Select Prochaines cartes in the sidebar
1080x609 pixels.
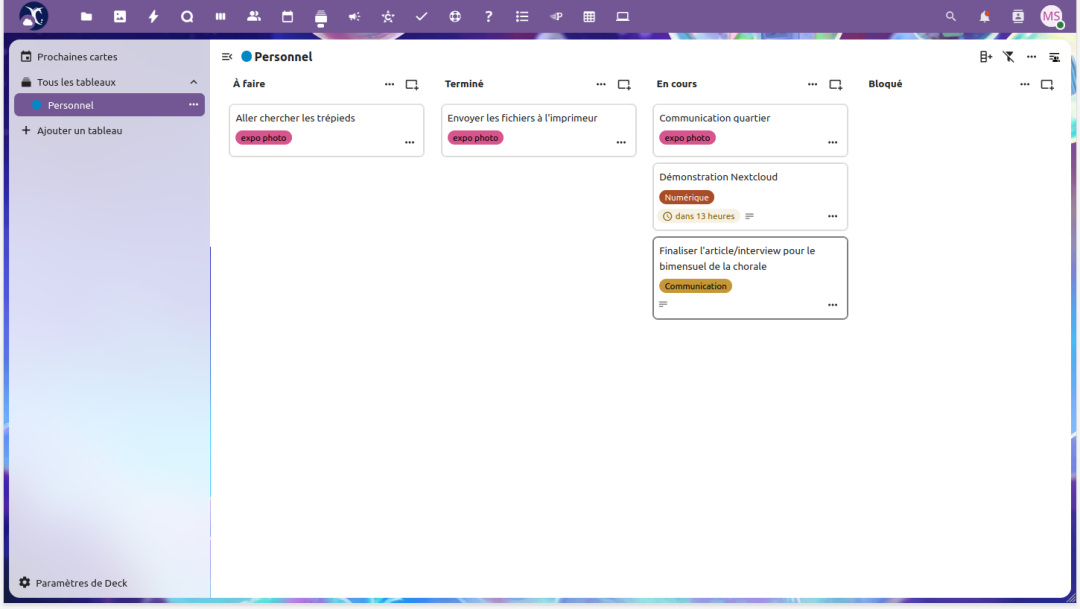tap(77, 57)
